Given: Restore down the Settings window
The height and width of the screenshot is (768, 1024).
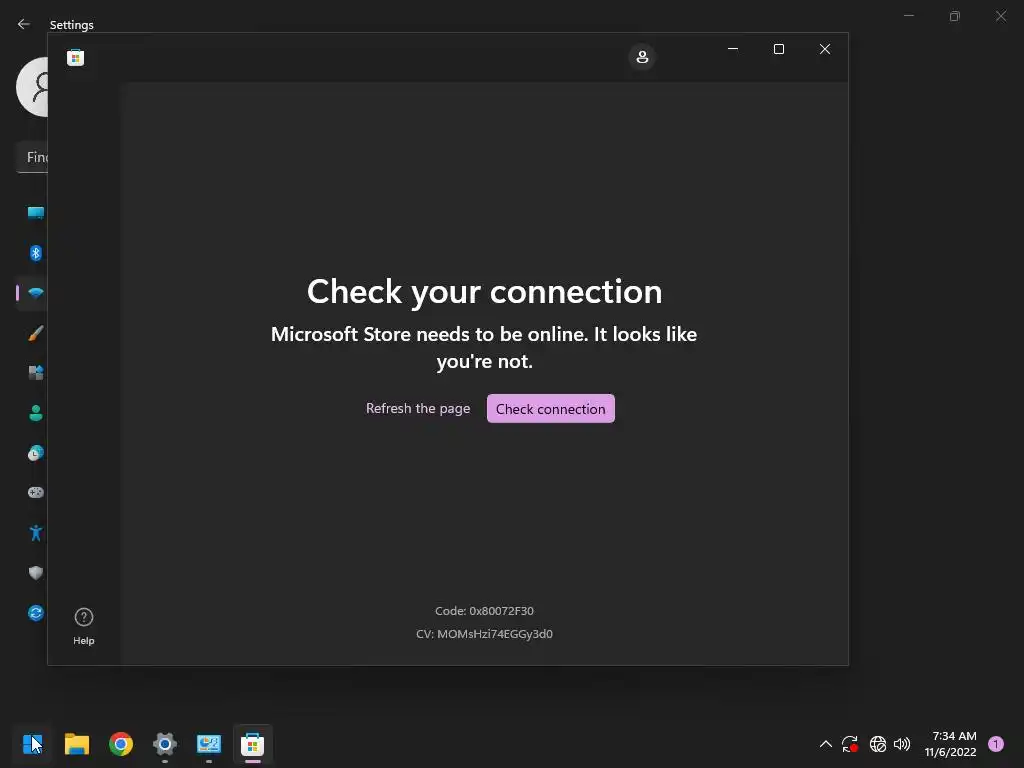Looking at the screenshot, I should (955, 16).
